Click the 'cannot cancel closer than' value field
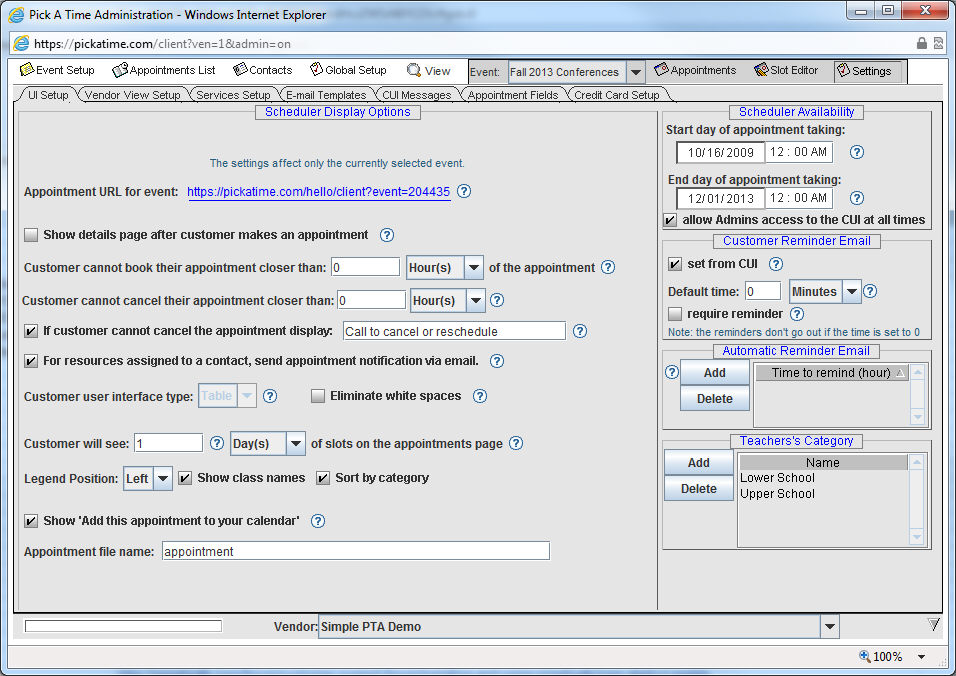 tap(371, 300)
